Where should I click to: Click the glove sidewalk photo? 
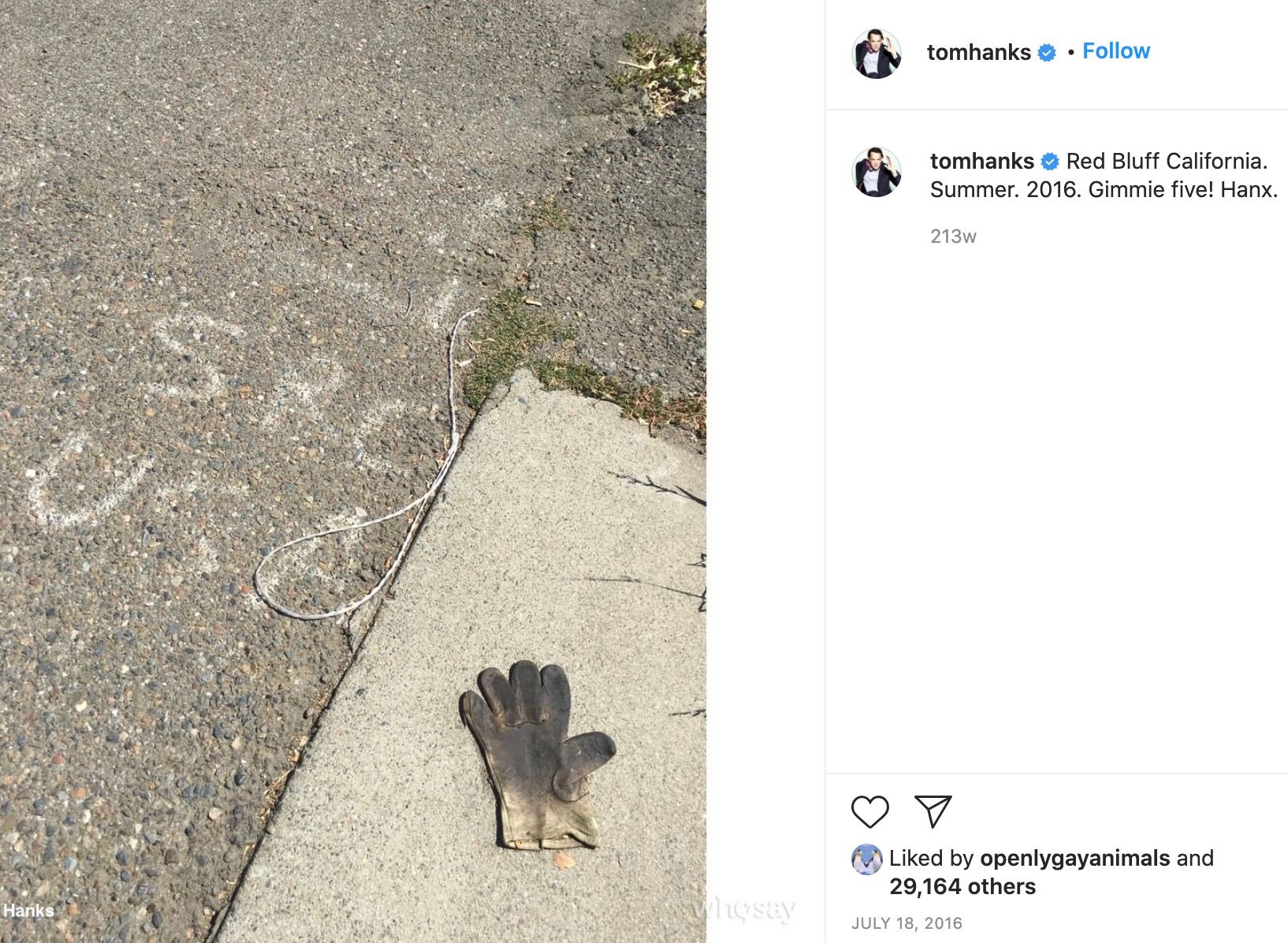tap(353, 471)
